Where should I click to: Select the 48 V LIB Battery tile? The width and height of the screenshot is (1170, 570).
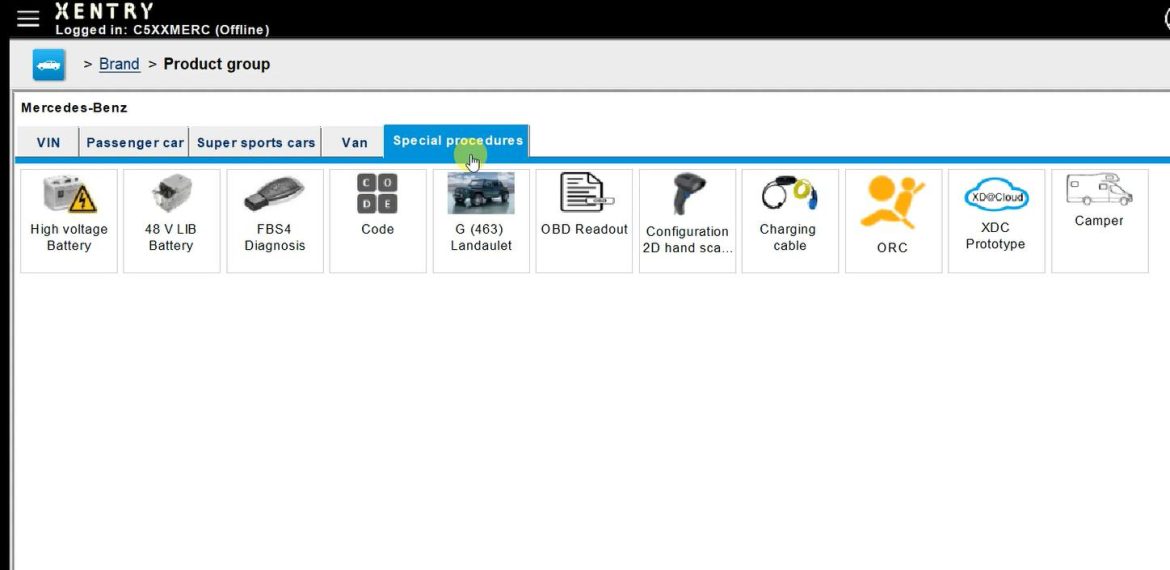pos(171,220)
